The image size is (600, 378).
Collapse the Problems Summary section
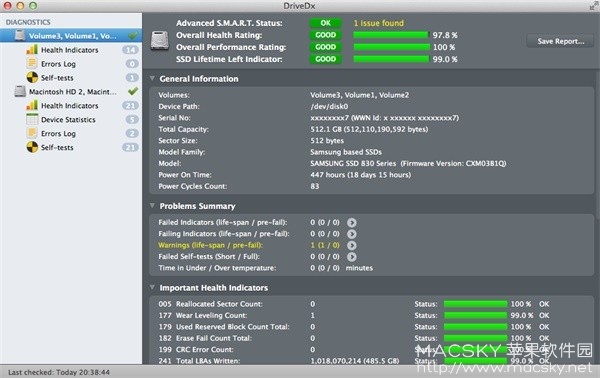click(152, 206)
